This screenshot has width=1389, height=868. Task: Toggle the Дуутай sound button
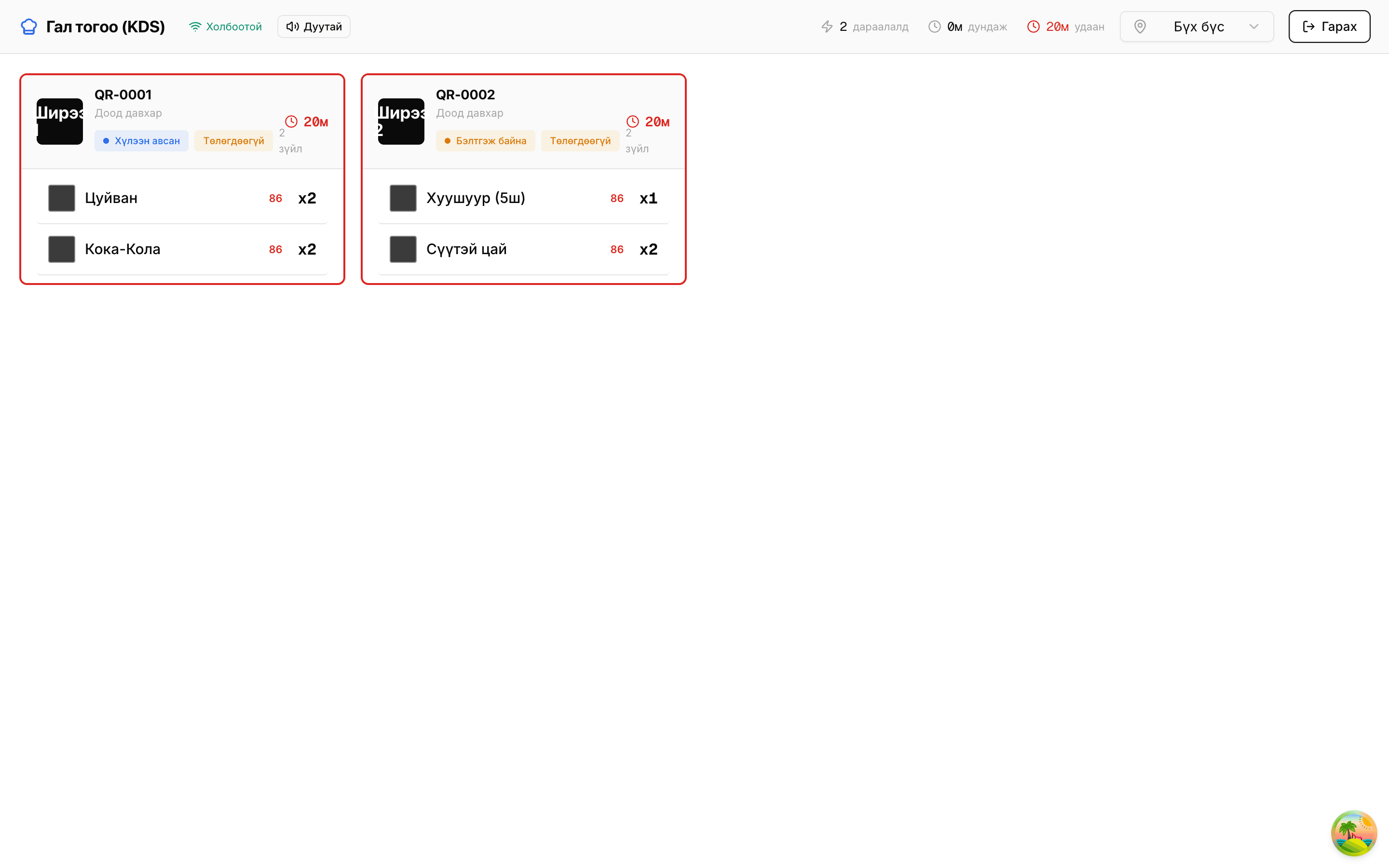[314, 27]
